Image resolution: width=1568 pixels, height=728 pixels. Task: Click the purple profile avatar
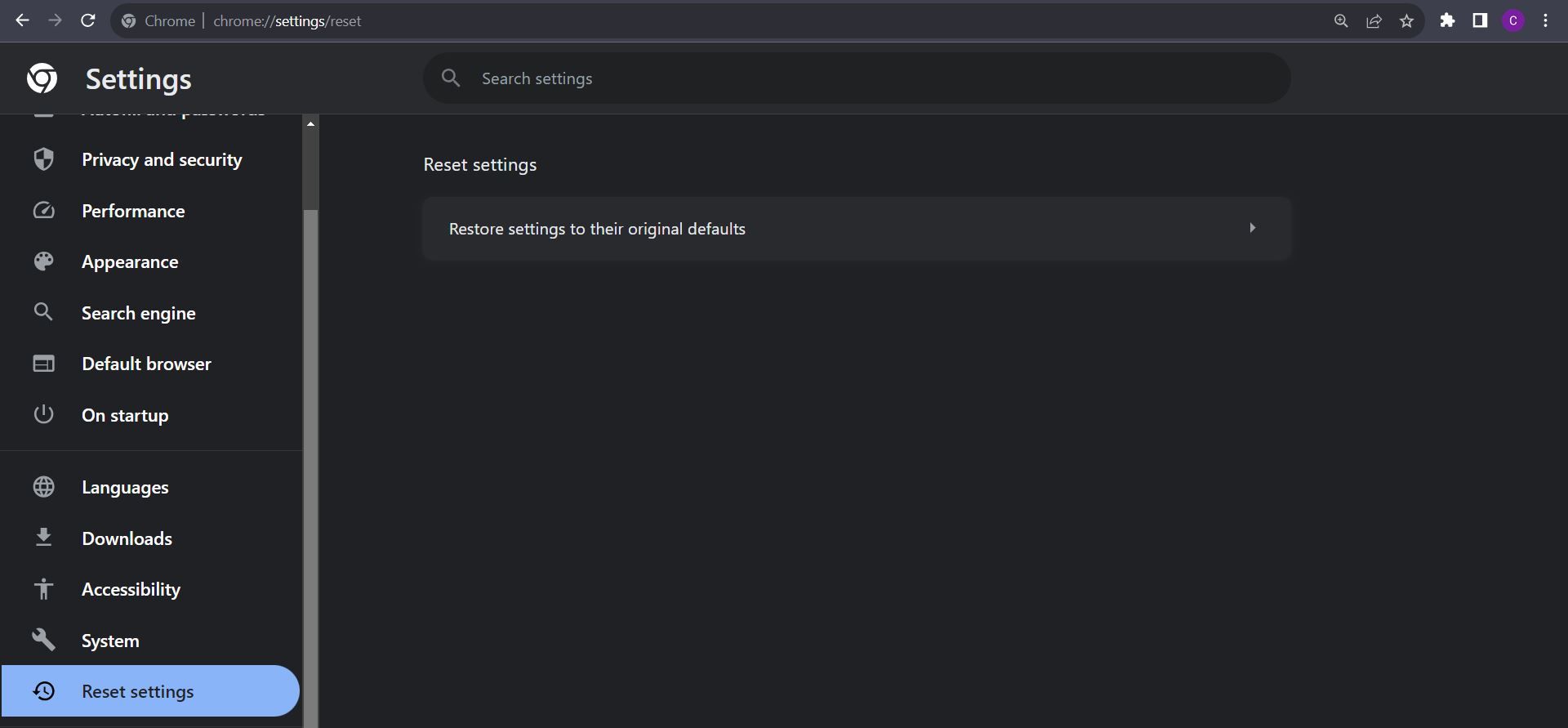[1512, 20]
